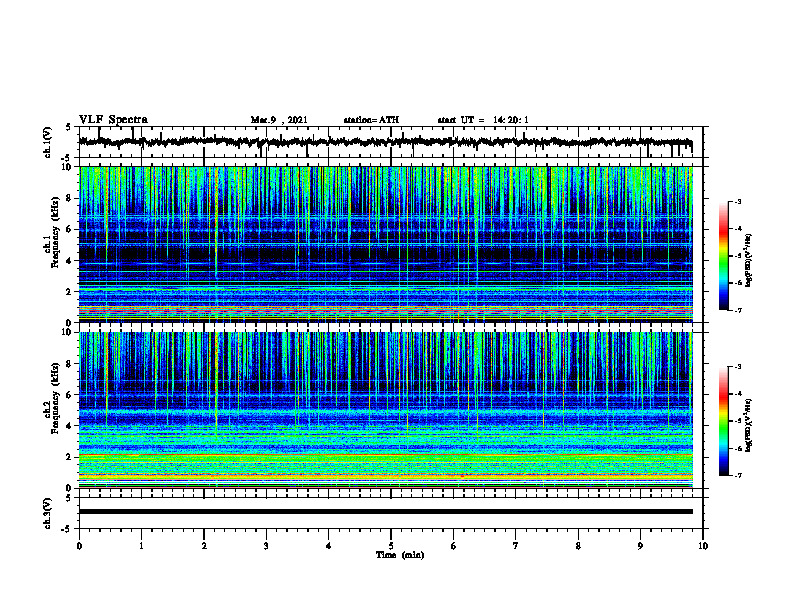Image resolution: width=792 pixels, height=612 pixels.
Task: Click time-axis tick label "8"
Action: (578, 546)
